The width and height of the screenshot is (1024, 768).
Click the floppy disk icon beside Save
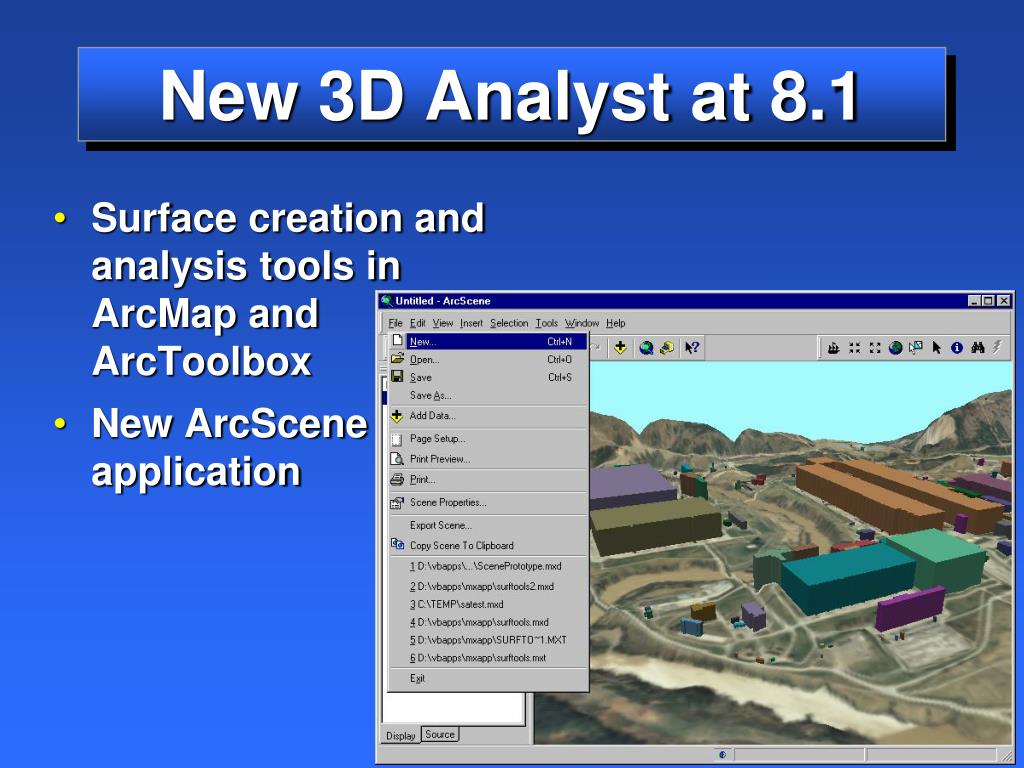[x=397, y=377]
